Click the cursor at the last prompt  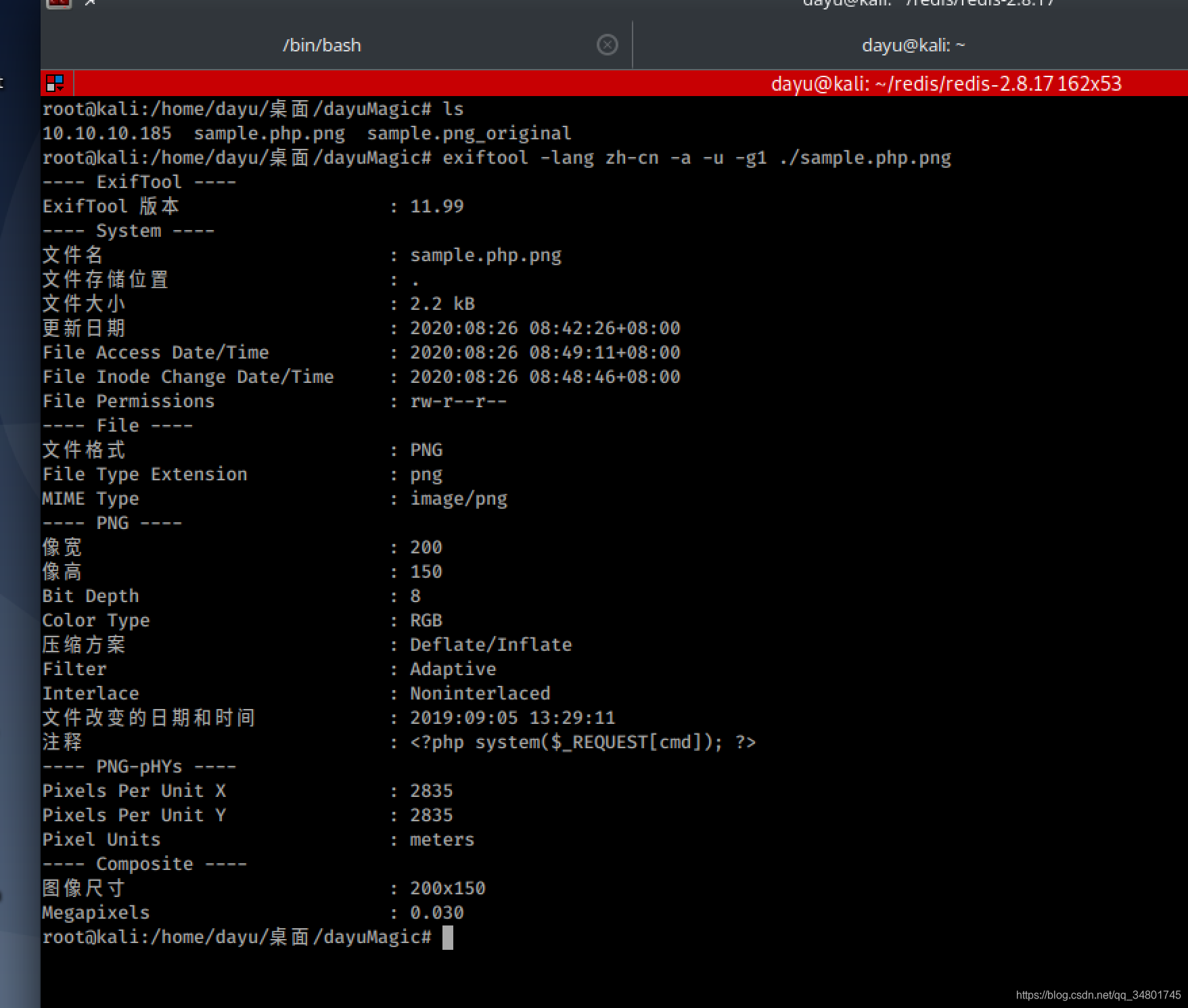tap(448, 938)
